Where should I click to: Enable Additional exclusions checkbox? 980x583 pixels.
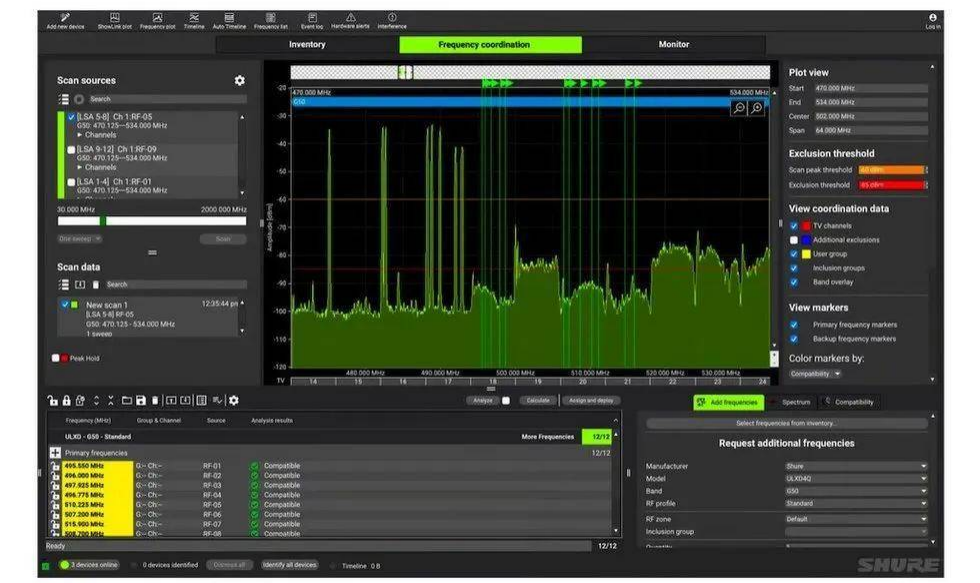(794, 240)
